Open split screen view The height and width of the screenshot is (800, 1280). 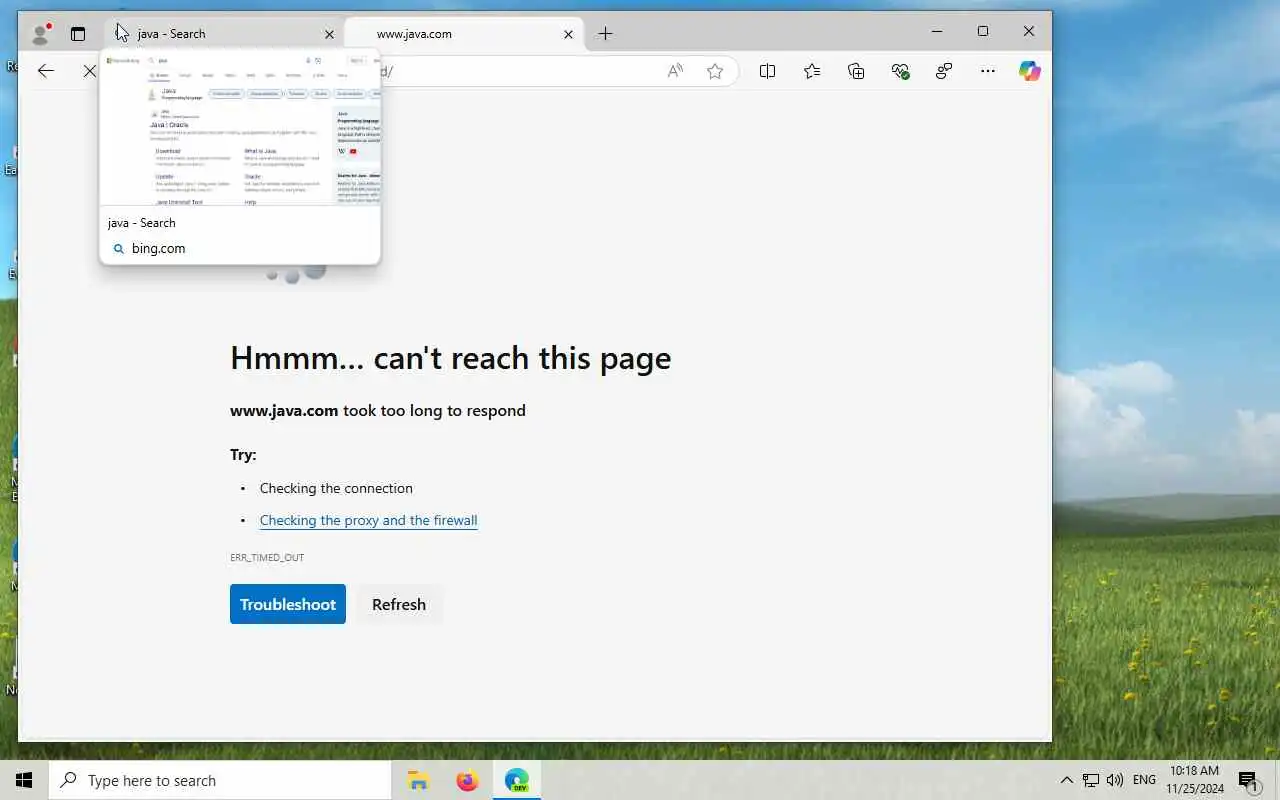(767, 71)
